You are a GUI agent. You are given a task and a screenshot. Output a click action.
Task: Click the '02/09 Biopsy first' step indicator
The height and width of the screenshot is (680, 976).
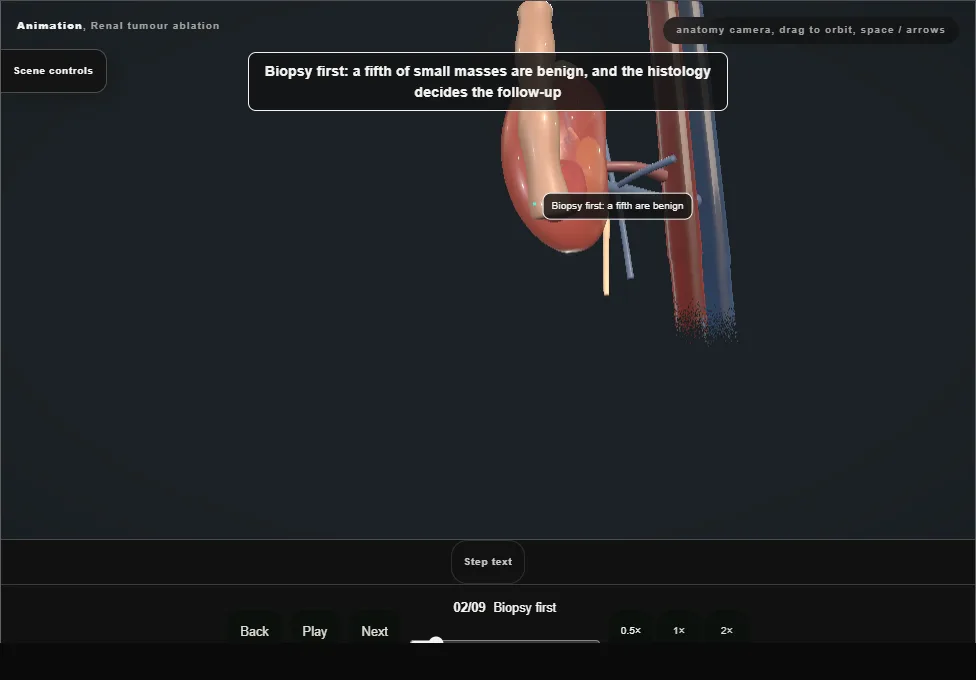point(505,607)
